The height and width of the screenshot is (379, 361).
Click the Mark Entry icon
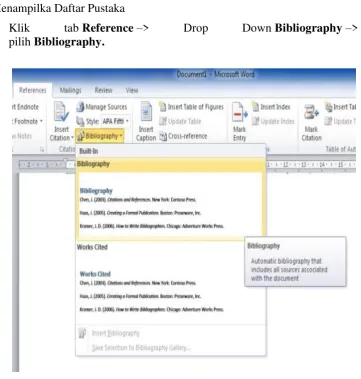pos(240,113)
